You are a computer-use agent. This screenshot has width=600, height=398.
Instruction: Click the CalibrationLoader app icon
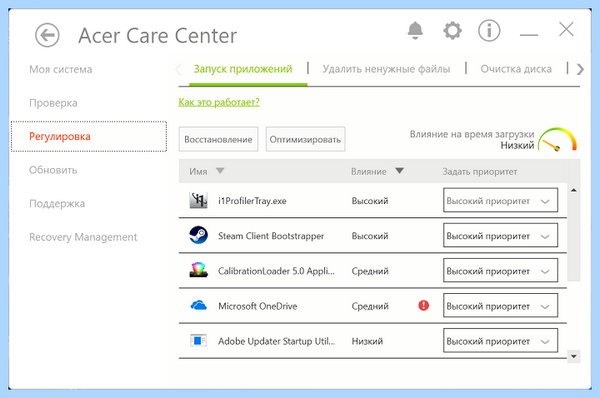(x=199, y=270)
